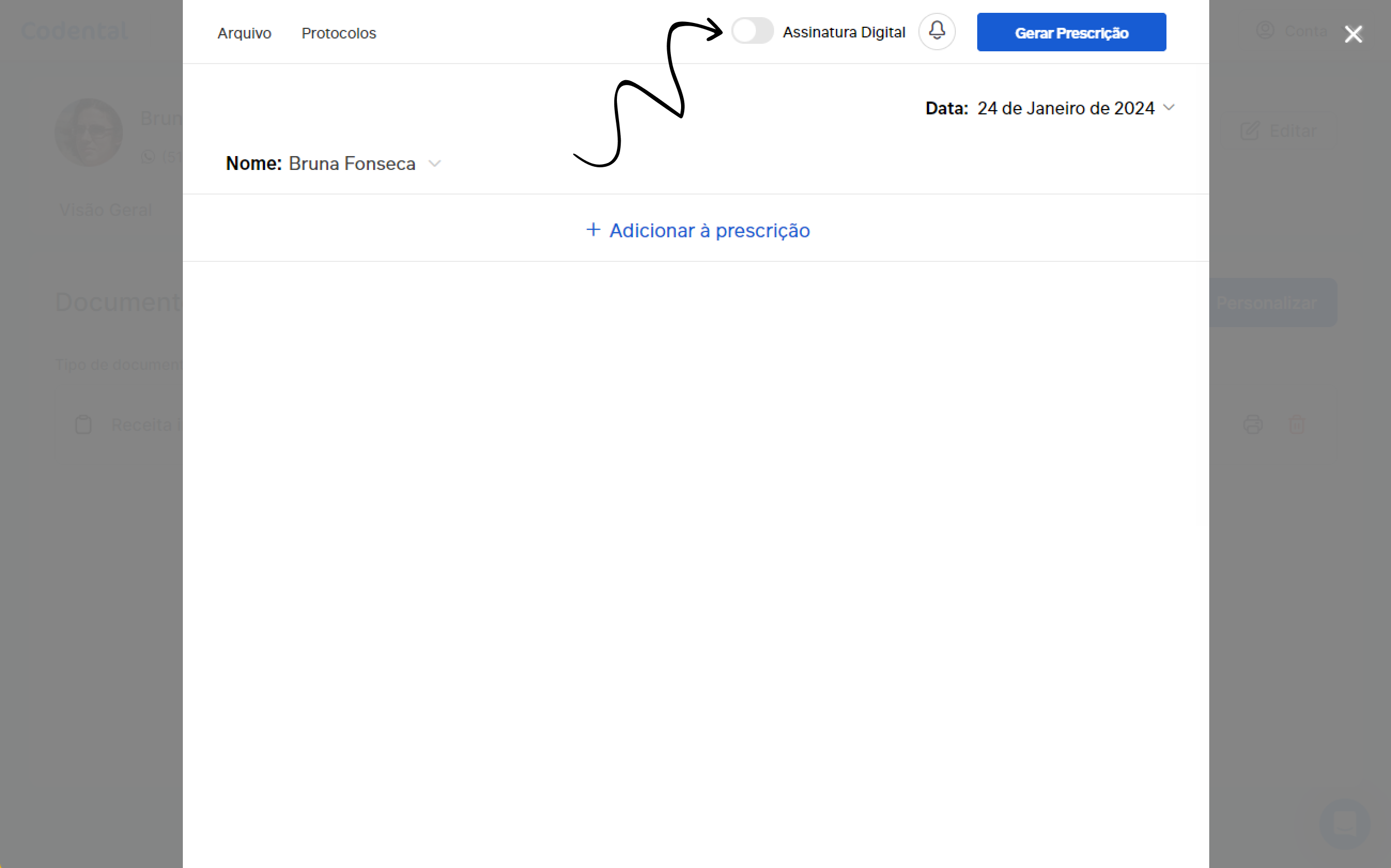Open the Protocolos menu

click(339, 33)
